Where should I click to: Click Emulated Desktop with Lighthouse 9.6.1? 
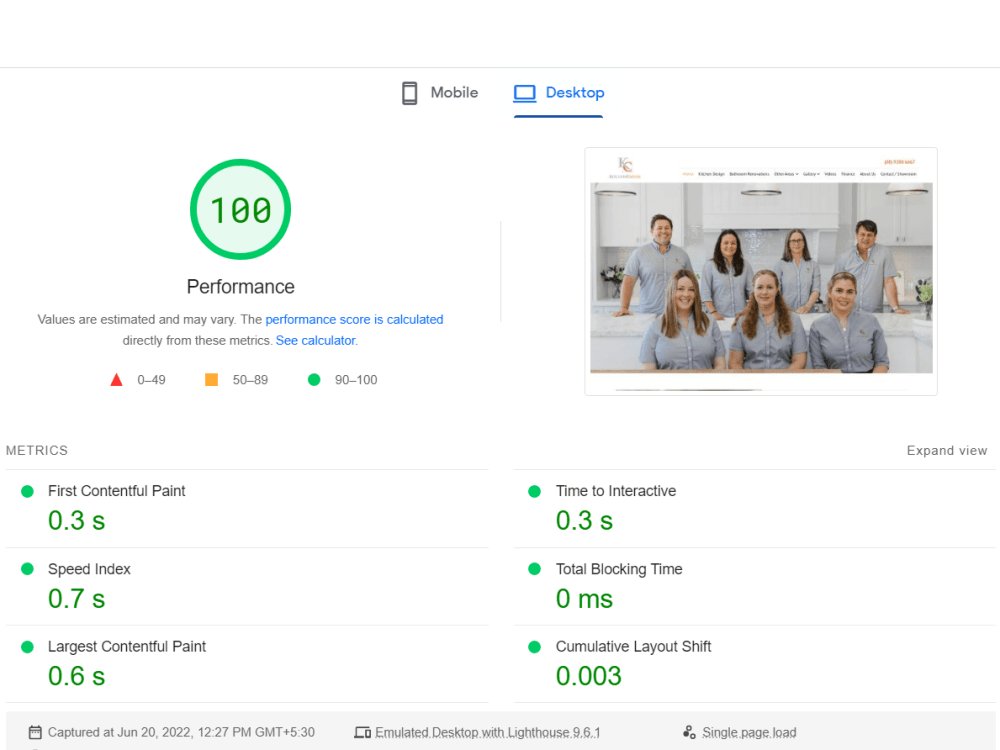pyautogui.click(x=487, y=732)
